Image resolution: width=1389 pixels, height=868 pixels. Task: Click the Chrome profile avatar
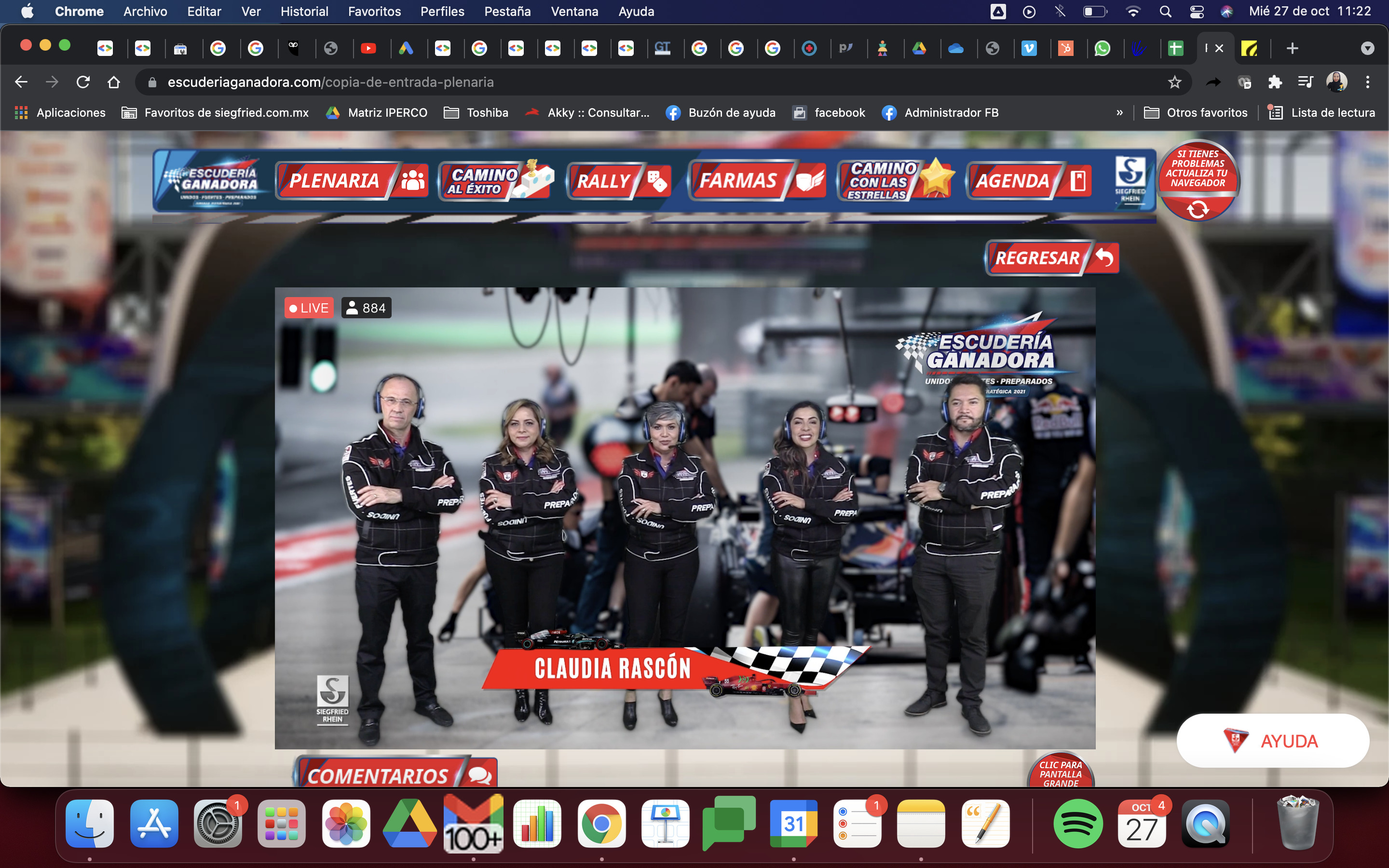pos(1336,82)
